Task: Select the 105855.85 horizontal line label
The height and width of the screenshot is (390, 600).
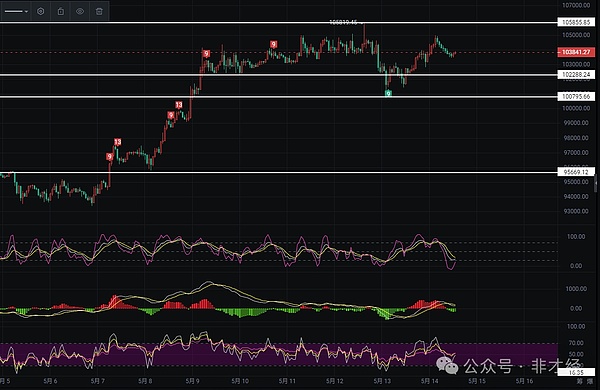Action: (576, 22)
